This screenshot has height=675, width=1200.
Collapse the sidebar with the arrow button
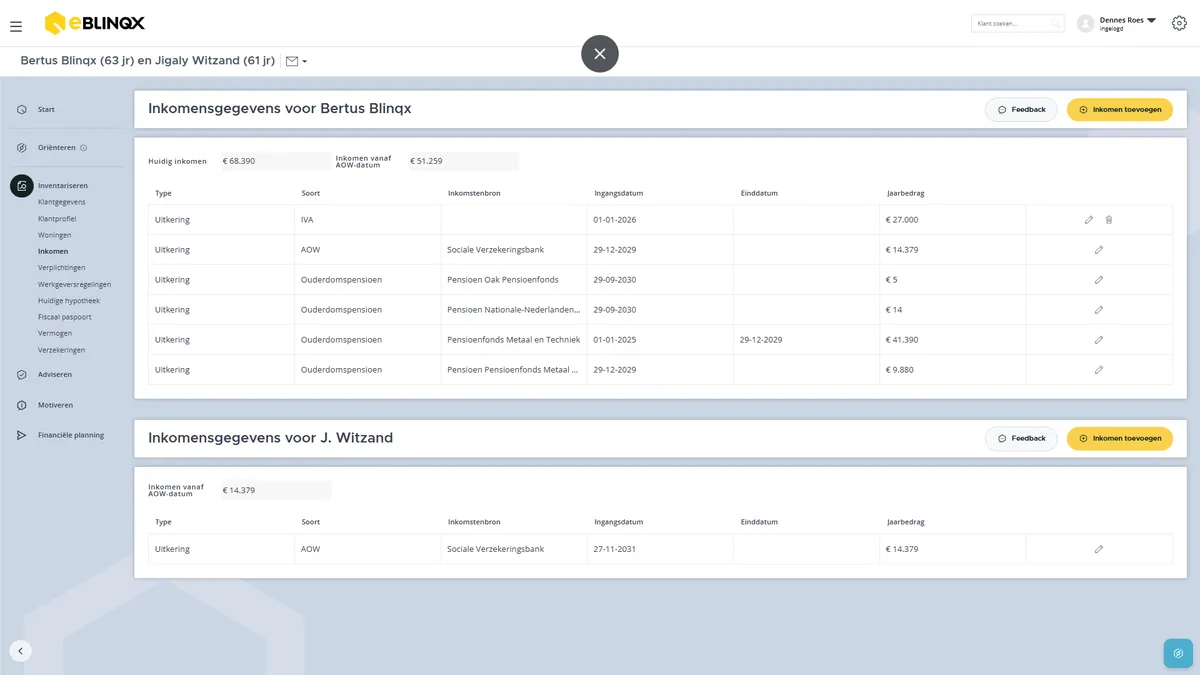click(x=21, y=651)
